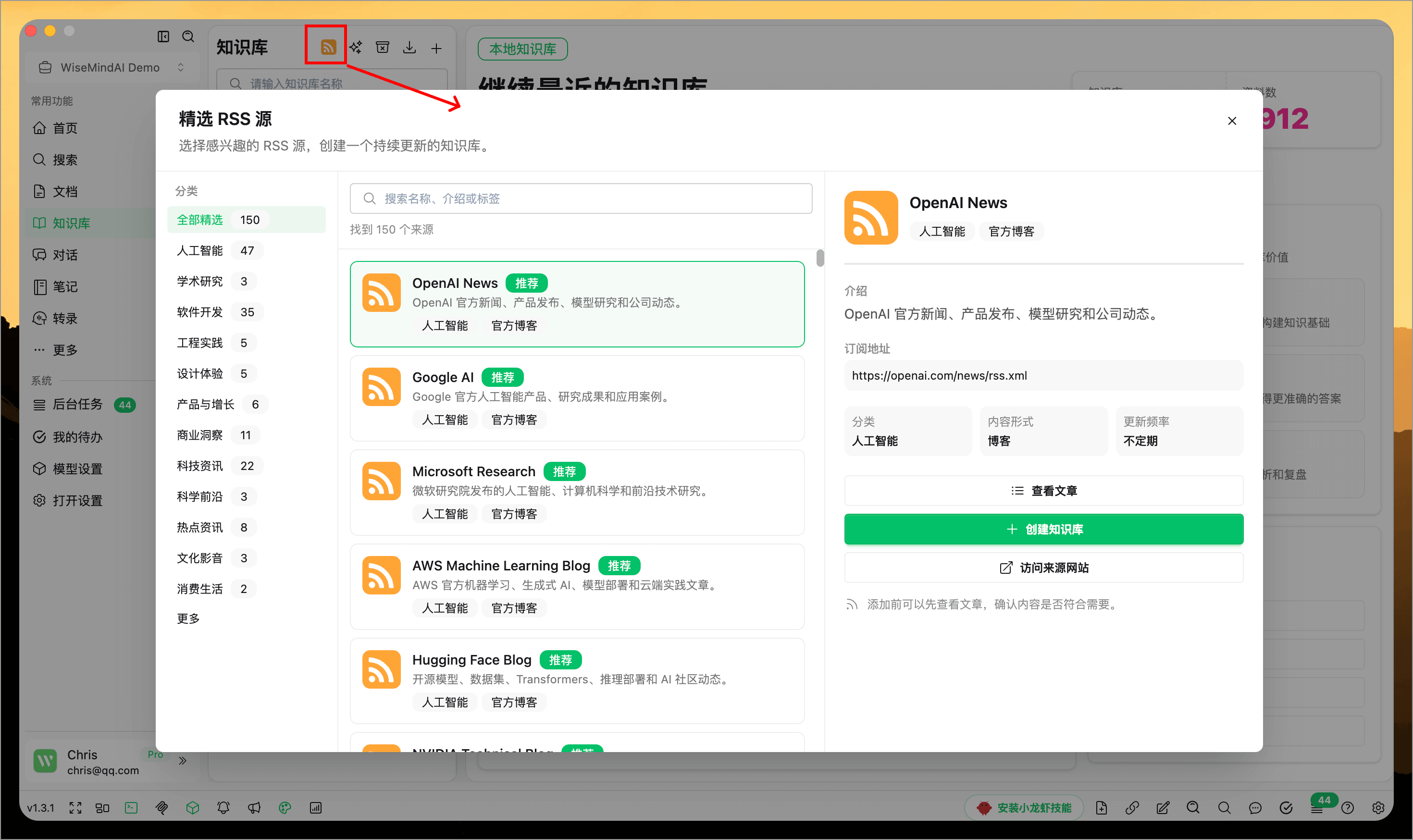Open the archive box icon in knowledge base toolbar

[383, 47]
